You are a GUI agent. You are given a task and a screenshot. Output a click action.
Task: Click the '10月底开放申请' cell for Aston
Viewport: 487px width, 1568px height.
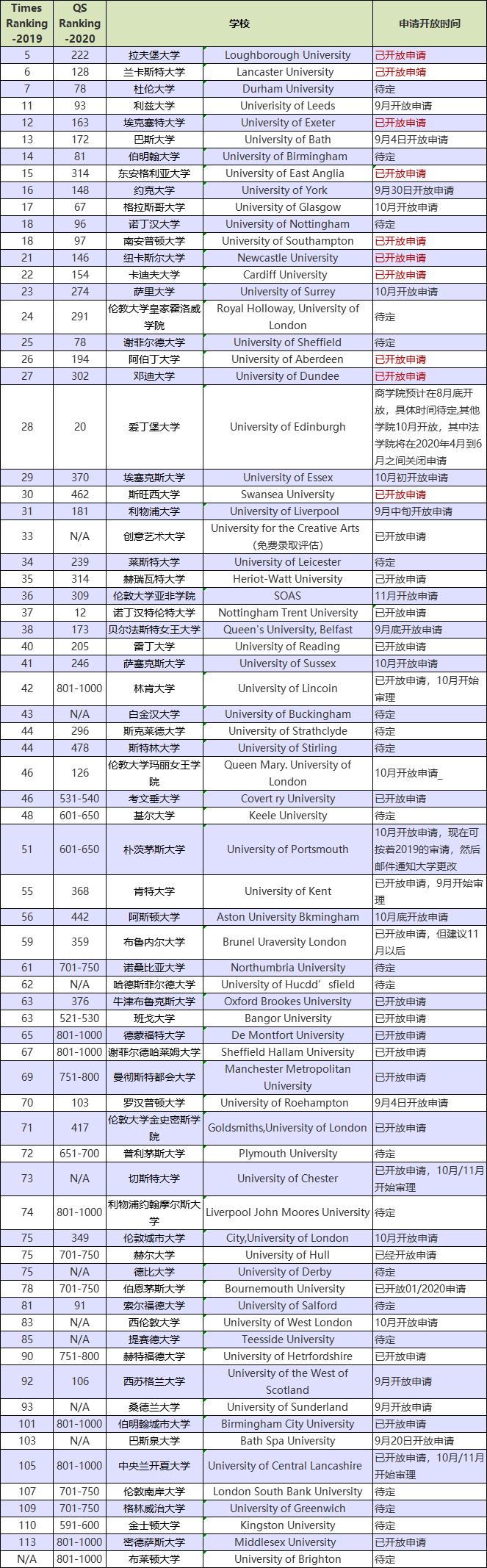(430, 917)
